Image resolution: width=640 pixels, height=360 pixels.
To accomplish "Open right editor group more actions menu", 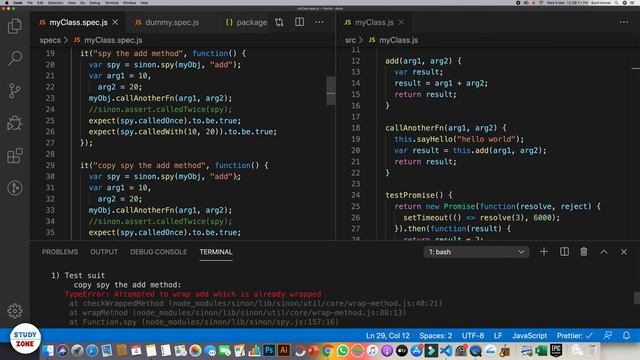I will click(624, 22).
